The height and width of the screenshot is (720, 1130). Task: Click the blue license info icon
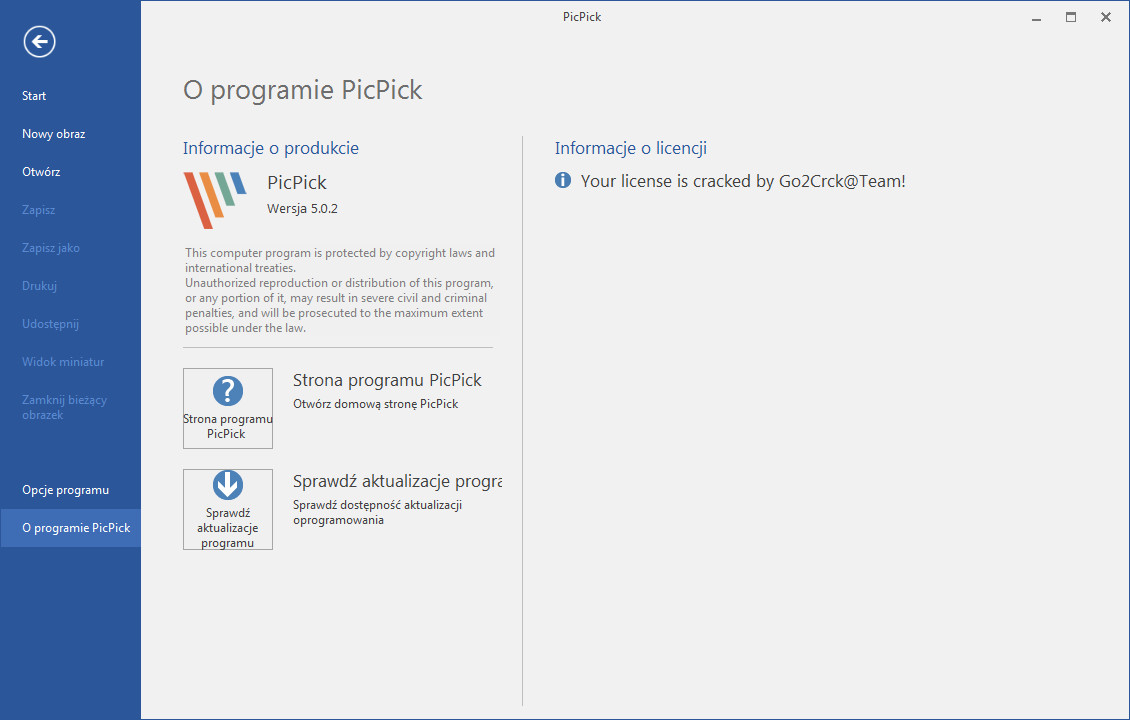point(563,180)
